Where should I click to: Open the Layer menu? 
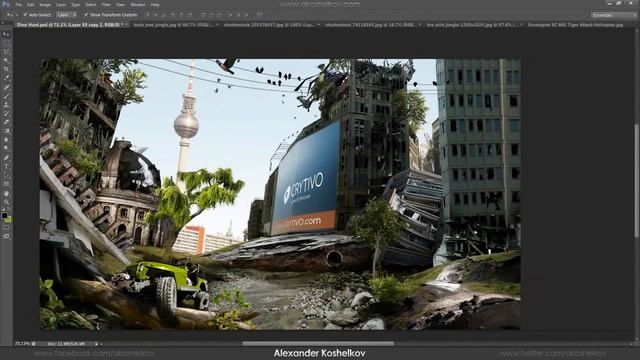[61, 4]
